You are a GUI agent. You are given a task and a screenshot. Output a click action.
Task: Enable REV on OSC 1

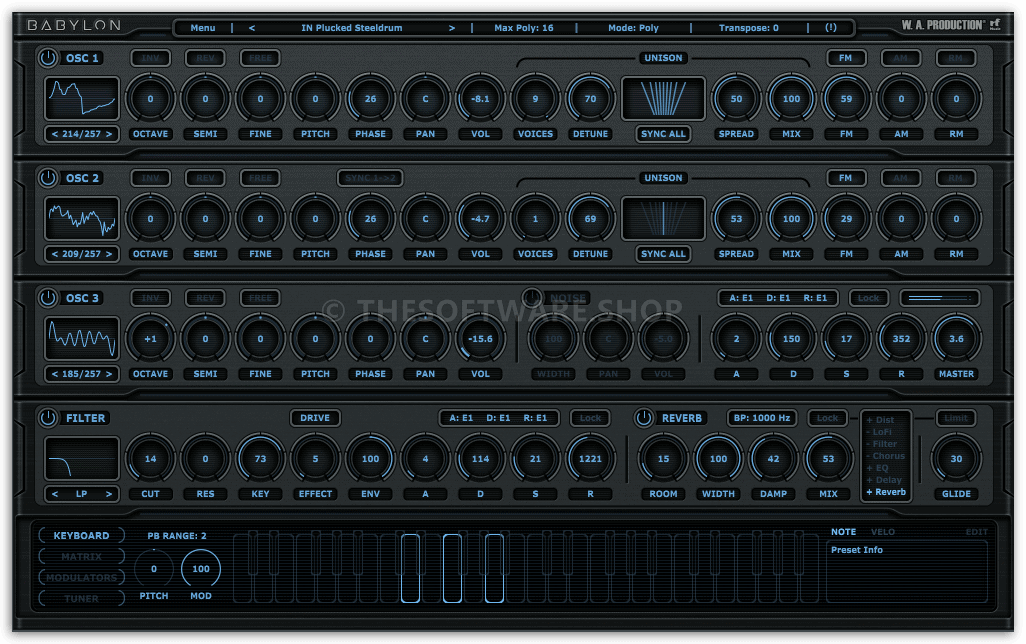(x=205, y=58)
